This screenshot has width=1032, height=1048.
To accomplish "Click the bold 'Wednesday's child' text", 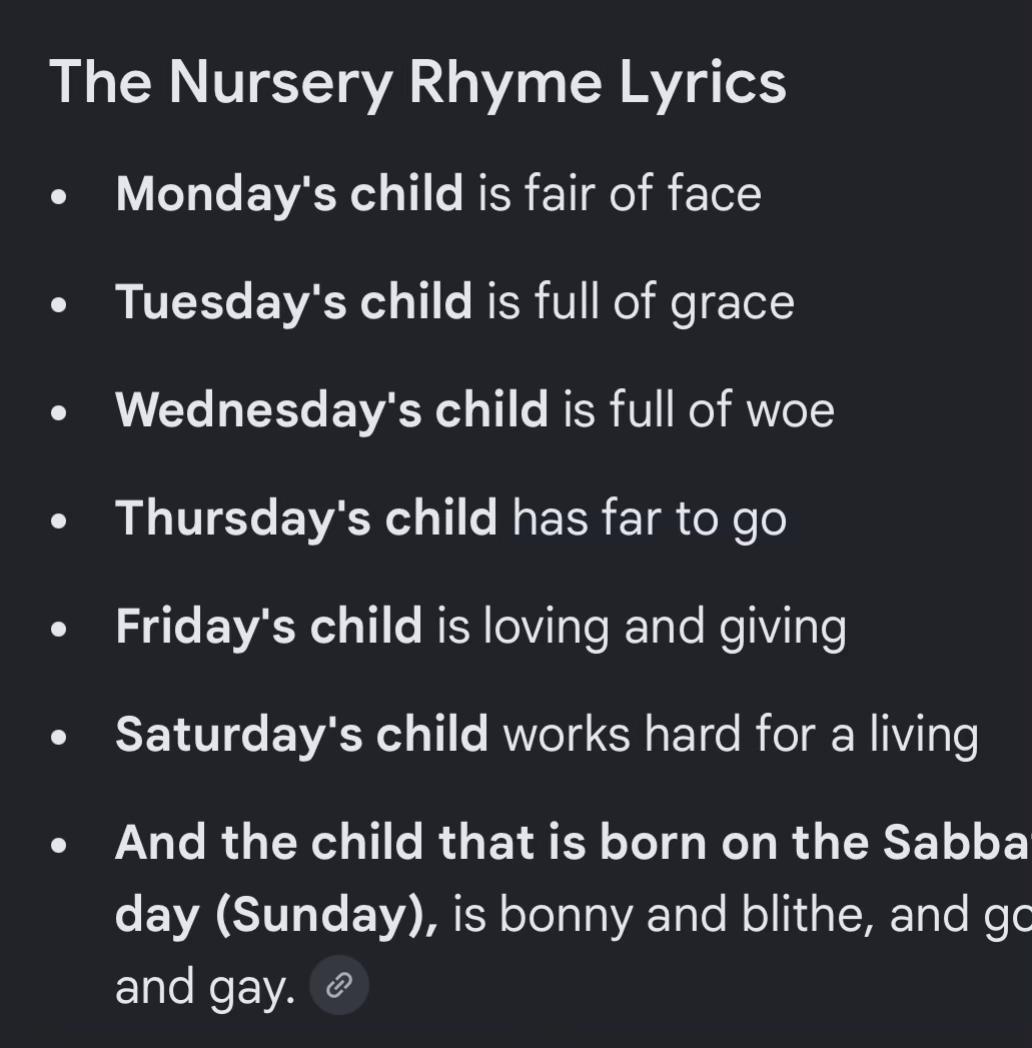I will [332, 410].
